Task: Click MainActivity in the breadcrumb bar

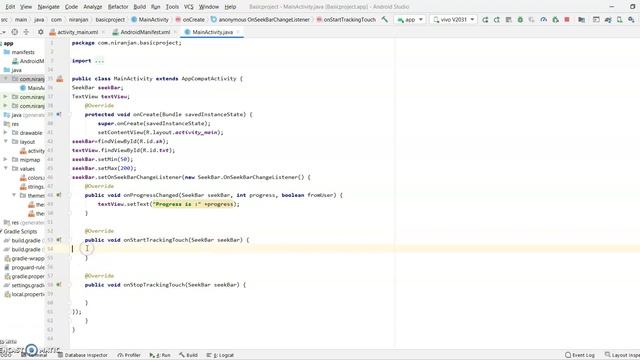Action: point(150,20)
